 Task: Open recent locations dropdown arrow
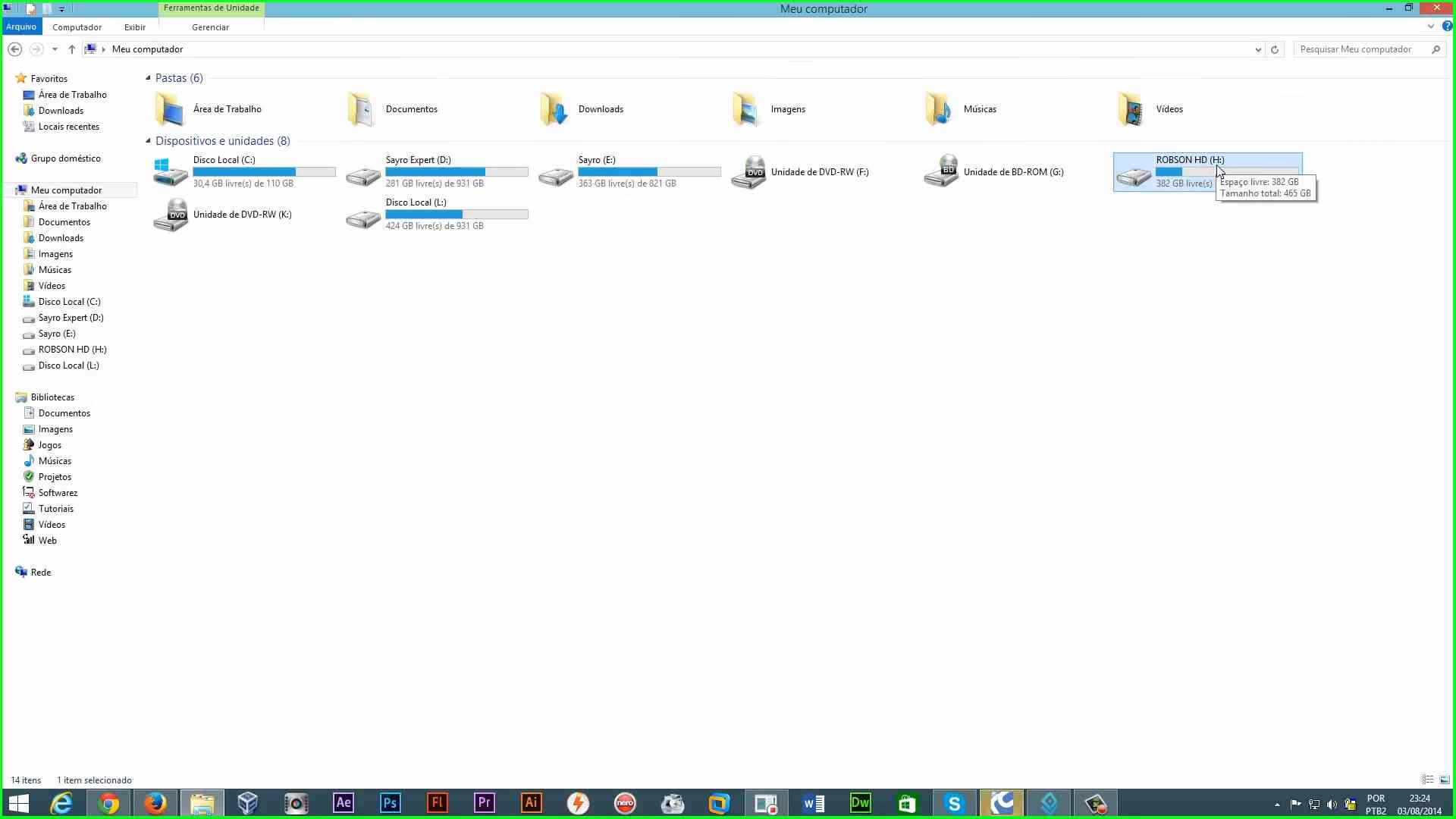[55, 49]
